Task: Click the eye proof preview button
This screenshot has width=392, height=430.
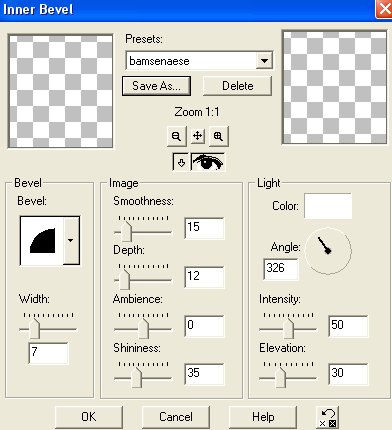Action: 208,162
